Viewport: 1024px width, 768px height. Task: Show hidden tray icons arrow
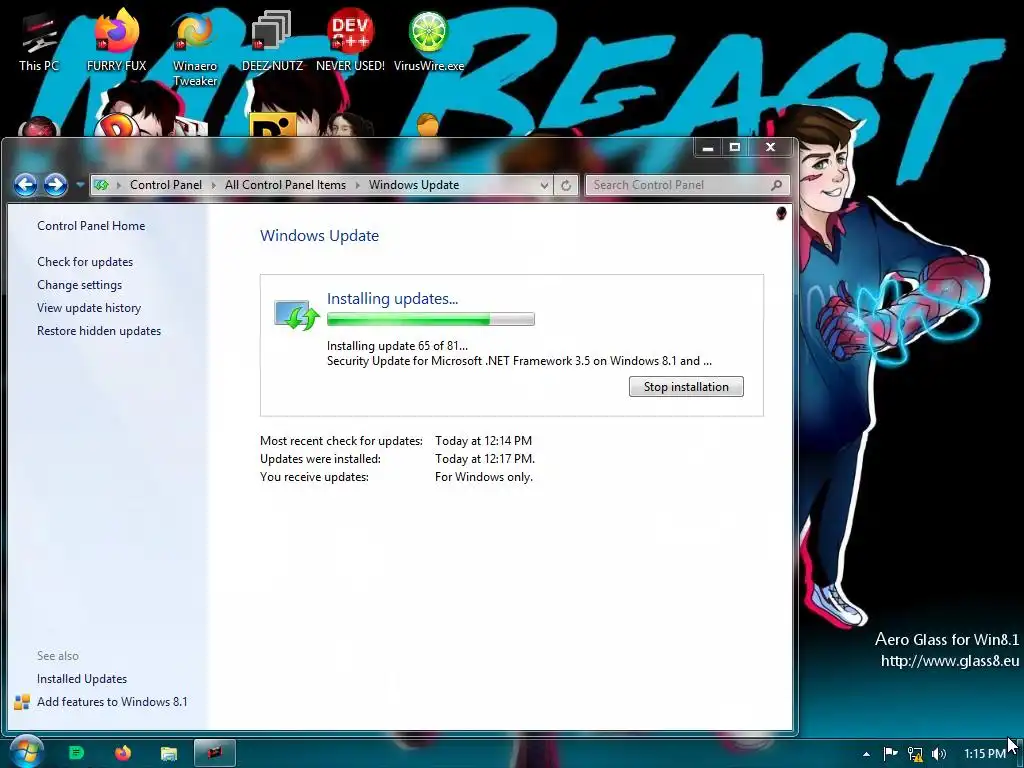point(867,754)
